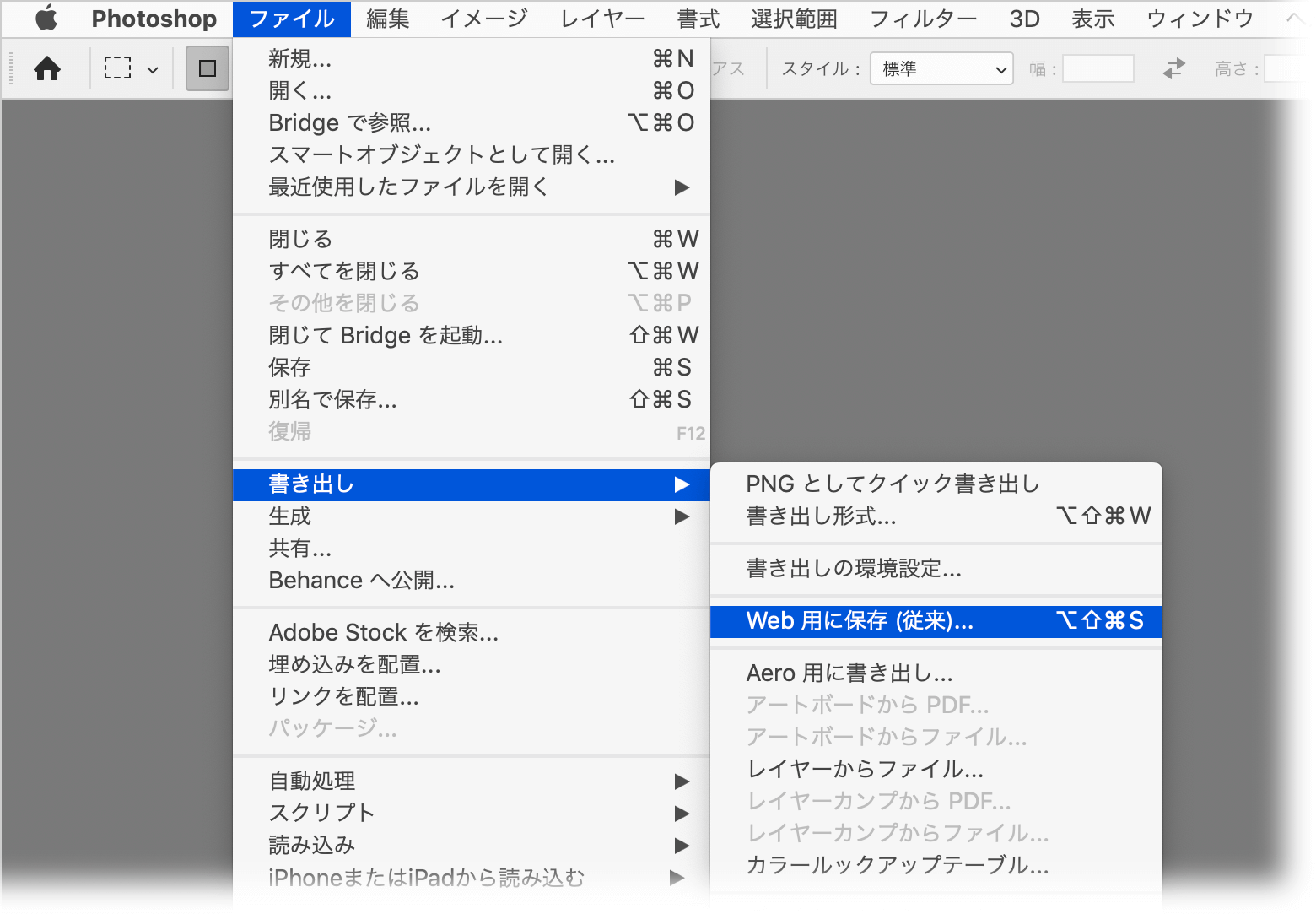
Task: Expand the 書き出し submenu
Action: point(472,484)
